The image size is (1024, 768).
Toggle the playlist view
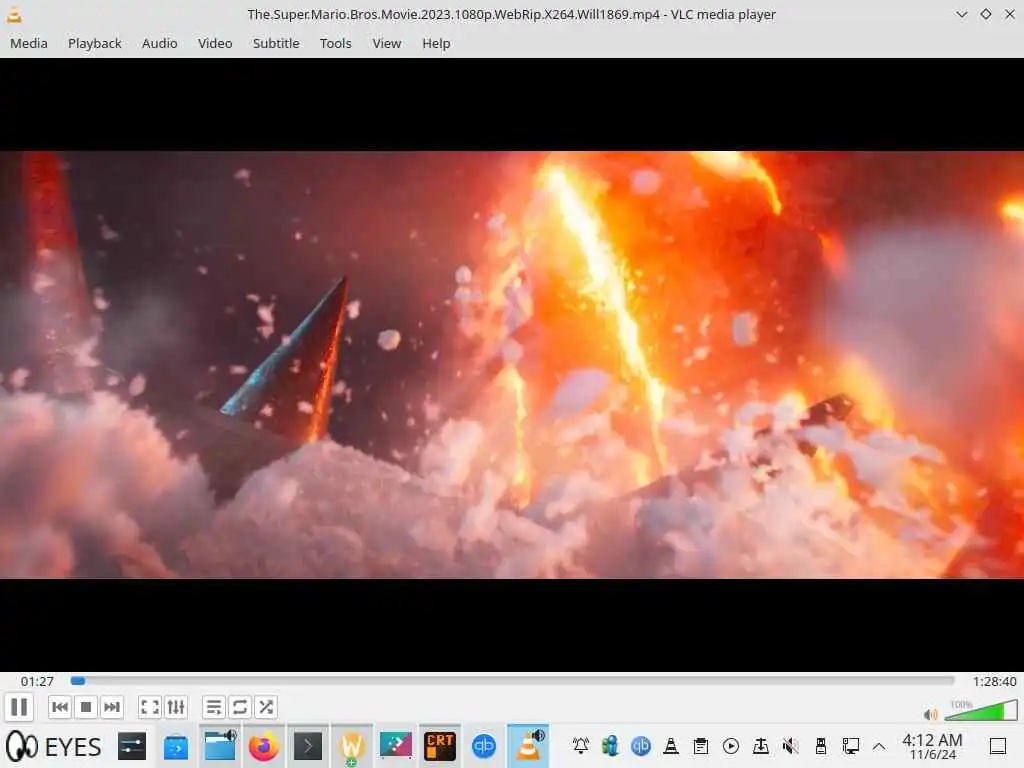click(x=214, y=707)
